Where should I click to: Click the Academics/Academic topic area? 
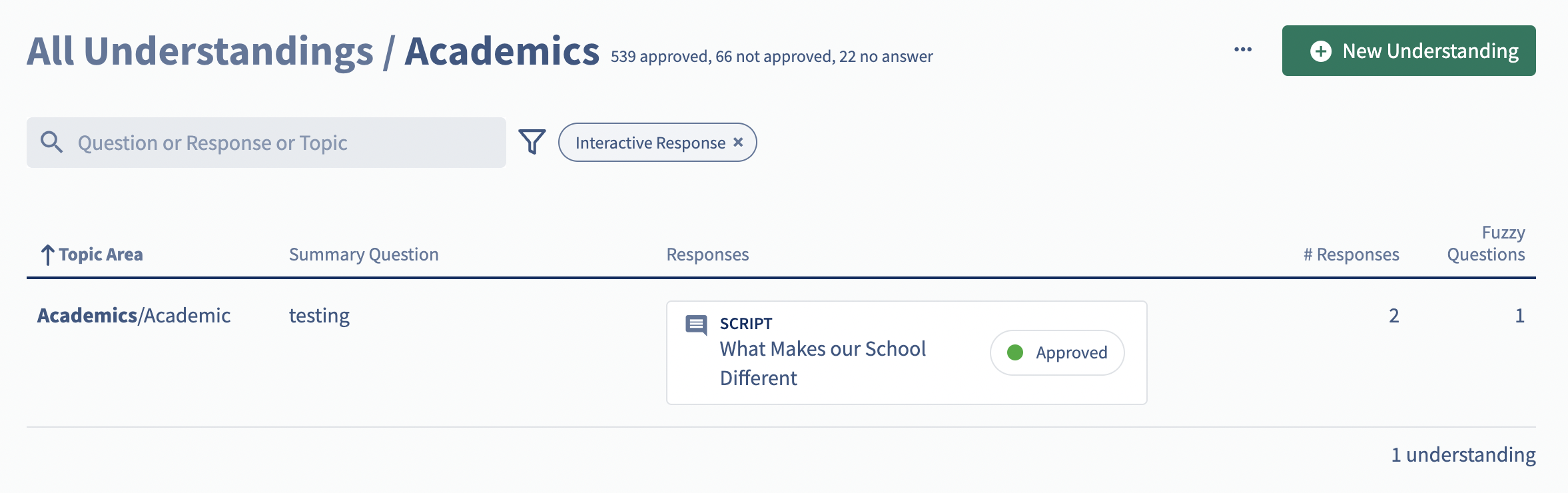point(134,316)
